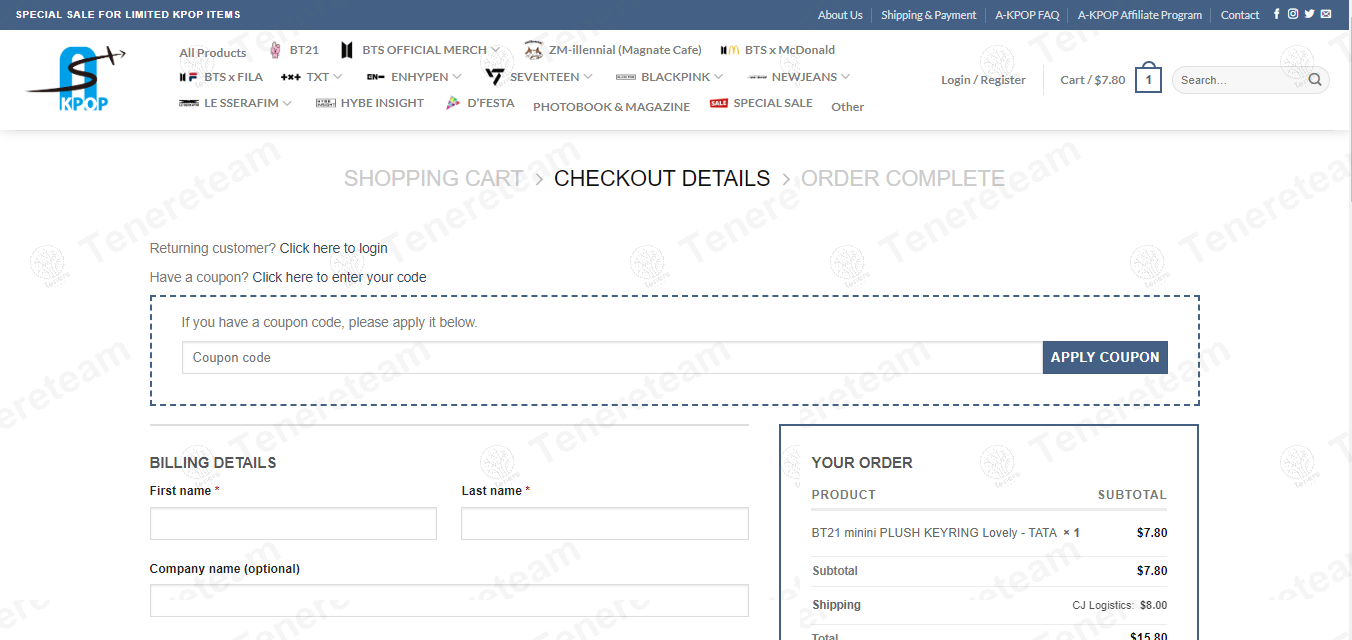Image resolution: width=1352 pixels, height=640 pixels.
Task: Go back to SHOPPING CART step
Action: pos(433,178)
